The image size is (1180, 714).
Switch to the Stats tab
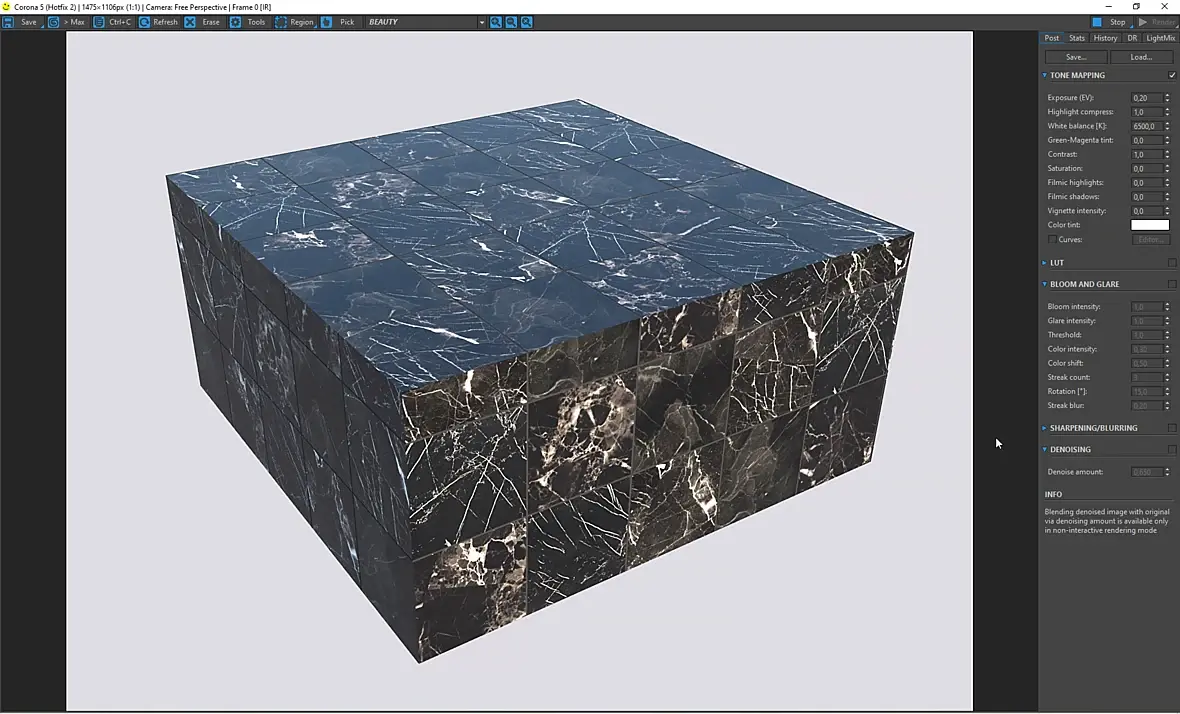[x=1076, y=38]
